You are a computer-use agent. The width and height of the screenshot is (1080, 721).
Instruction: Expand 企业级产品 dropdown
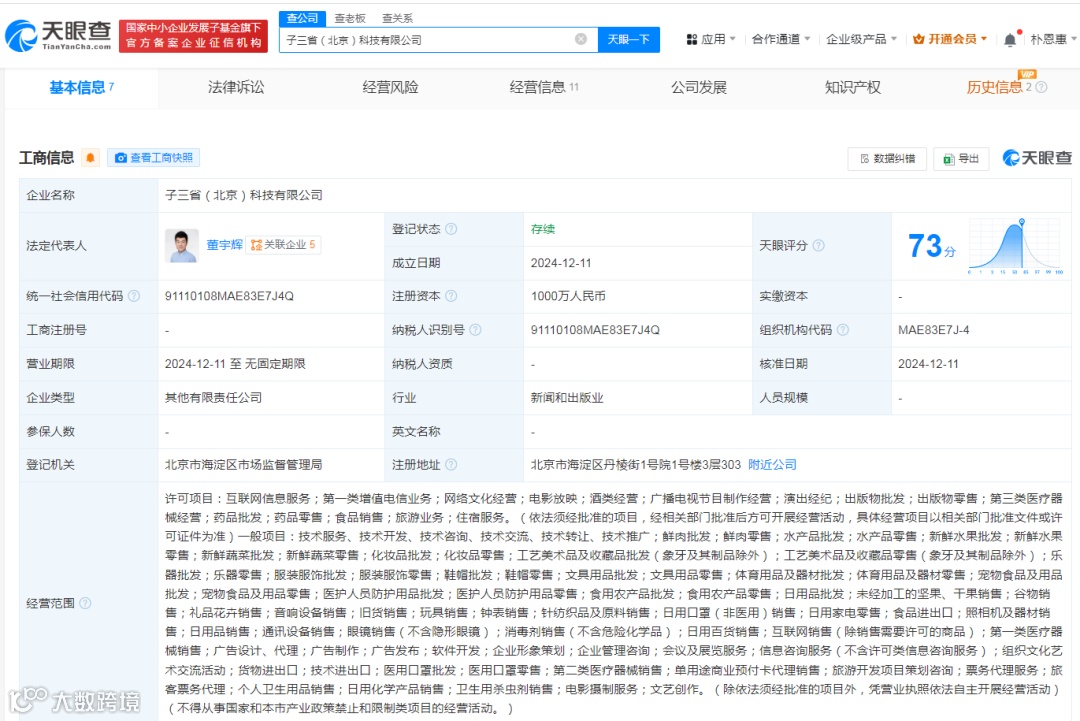coord(861,39)
